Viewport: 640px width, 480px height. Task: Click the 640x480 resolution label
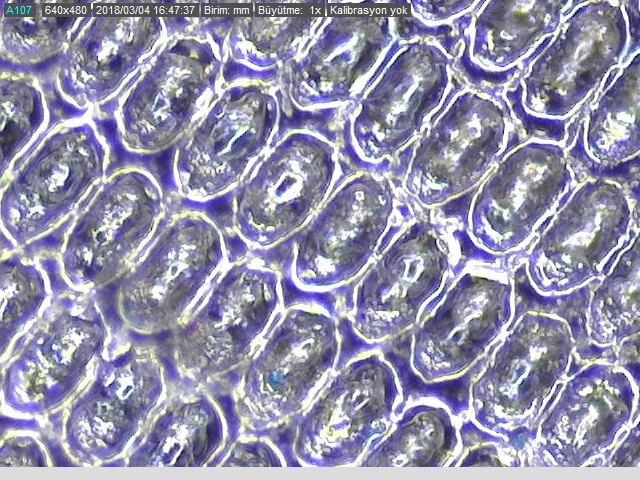(x=66, y=10)
